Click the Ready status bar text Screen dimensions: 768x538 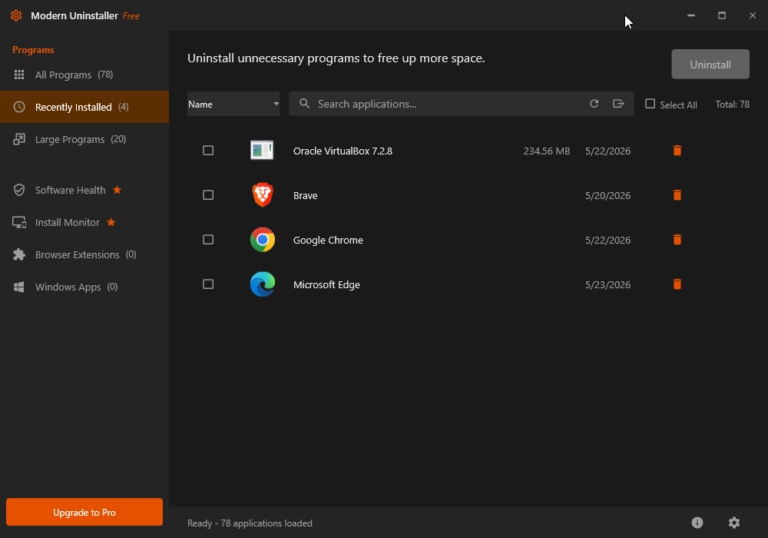pyautogui.click(x=250, y=523)
